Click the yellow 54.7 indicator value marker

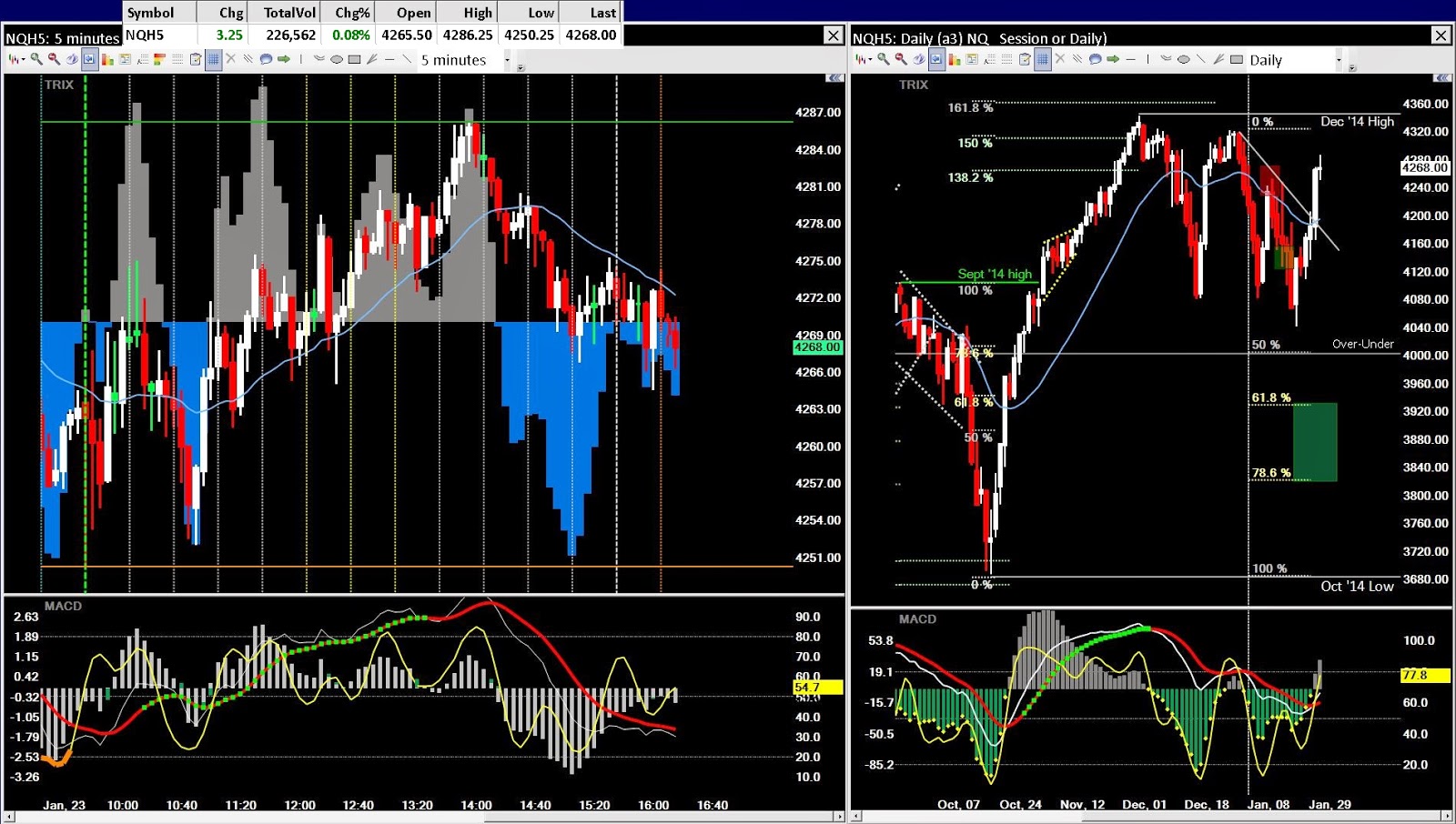point(817,688)
